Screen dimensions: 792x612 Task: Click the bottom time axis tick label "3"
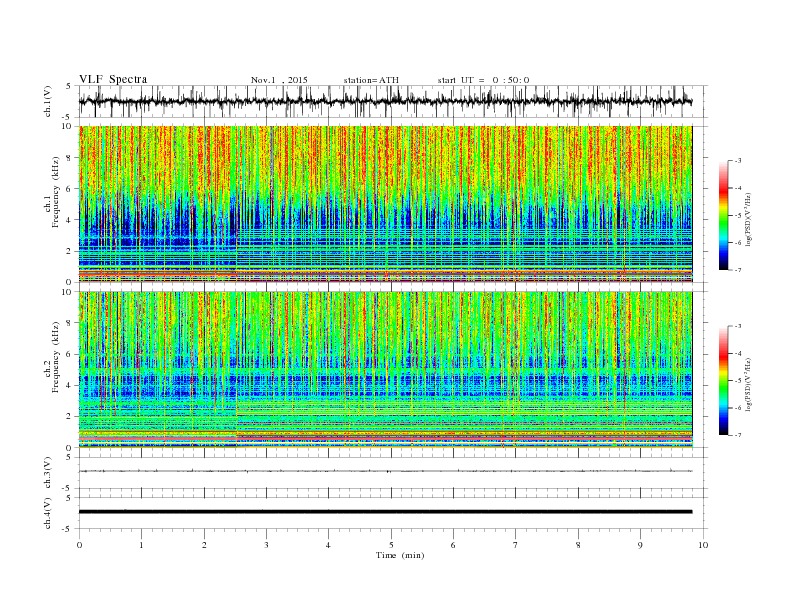[x=266, y=545]
